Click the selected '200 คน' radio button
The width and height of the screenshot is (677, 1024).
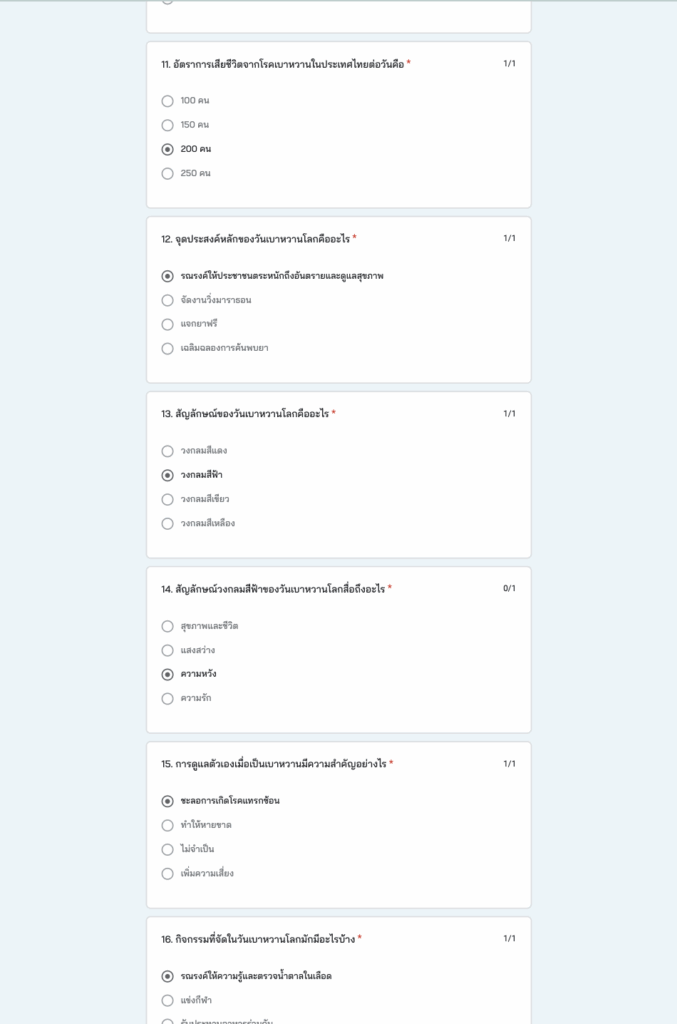(x=167, y=149)
